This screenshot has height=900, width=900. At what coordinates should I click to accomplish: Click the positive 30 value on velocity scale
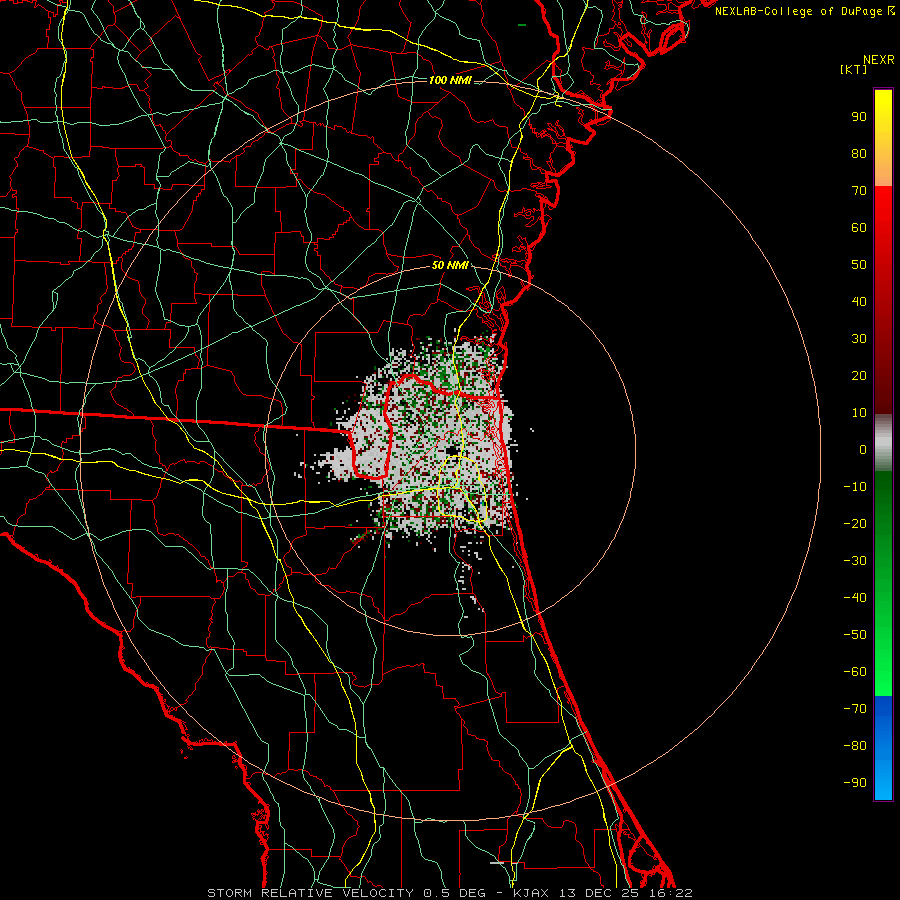click(859, 339)
